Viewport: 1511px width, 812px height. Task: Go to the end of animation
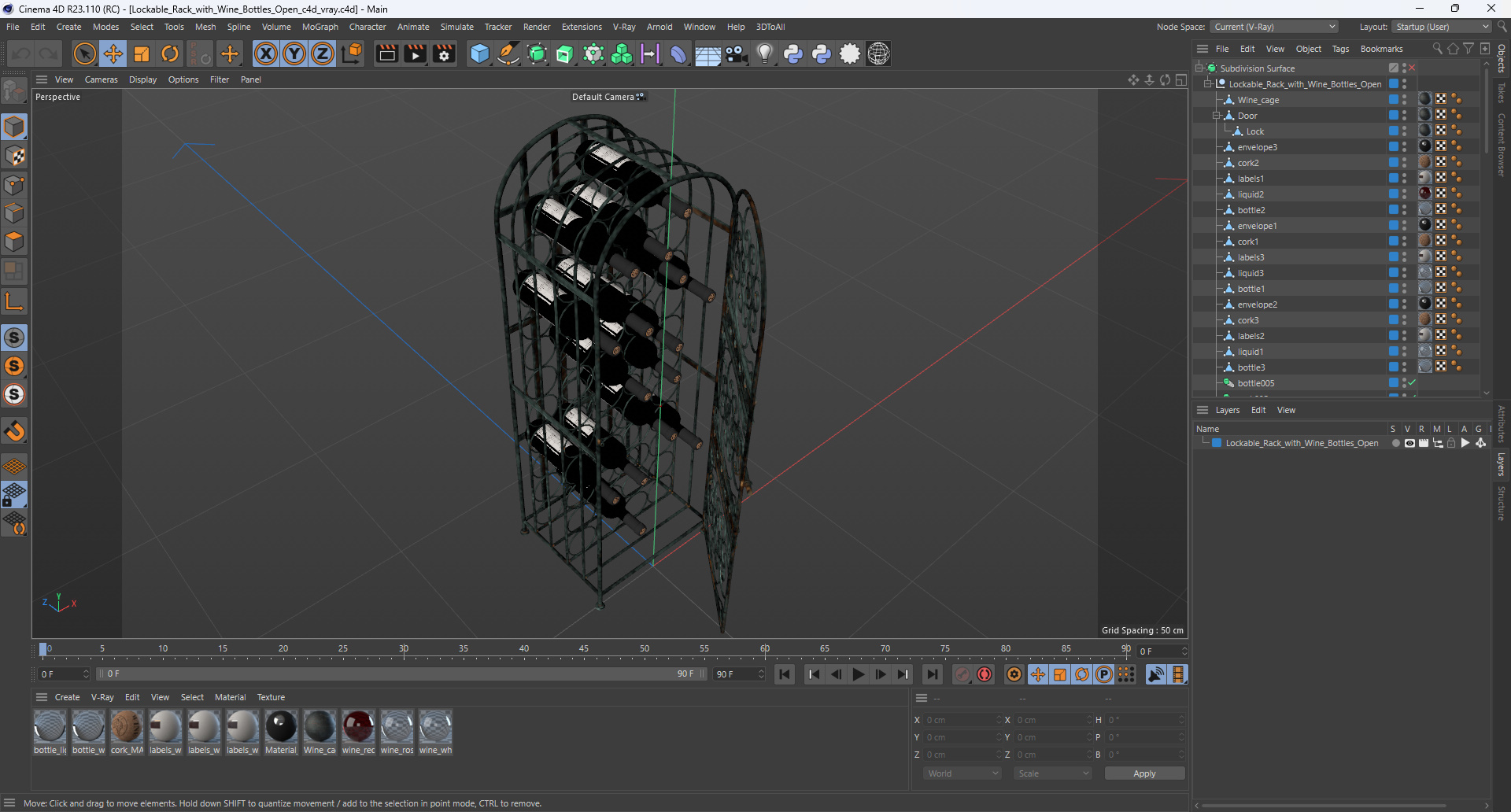pyautogui.click(x=933, y=674)
